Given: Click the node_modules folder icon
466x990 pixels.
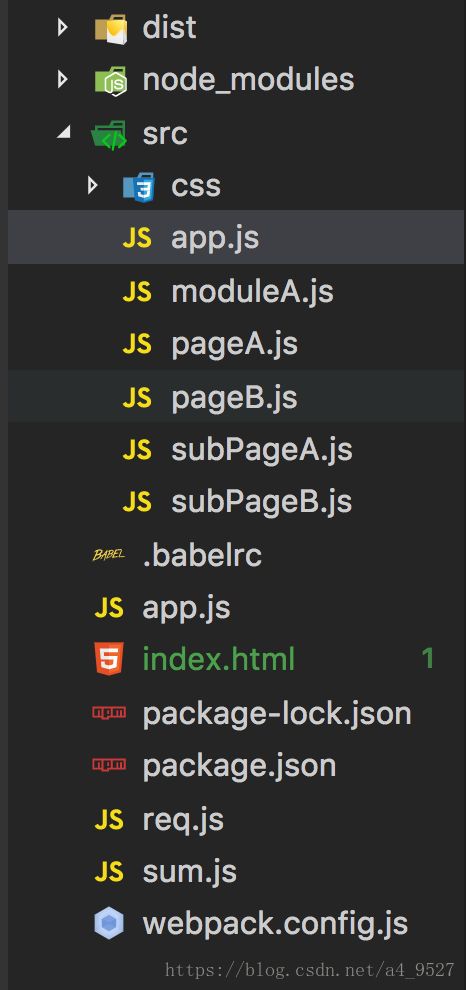Looking at the screenshot, I should coord(111,81).
